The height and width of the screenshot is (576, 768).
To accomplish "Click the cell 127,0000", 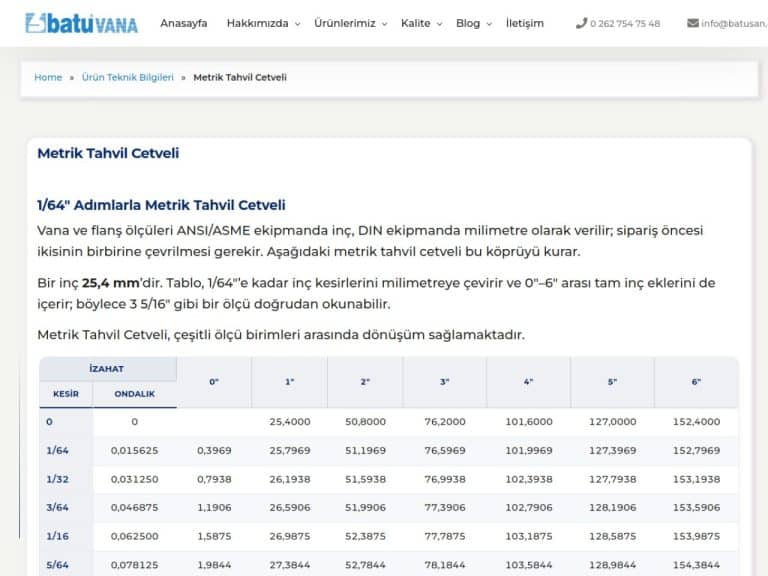I will pyautogui.click(x=613, y=422).
